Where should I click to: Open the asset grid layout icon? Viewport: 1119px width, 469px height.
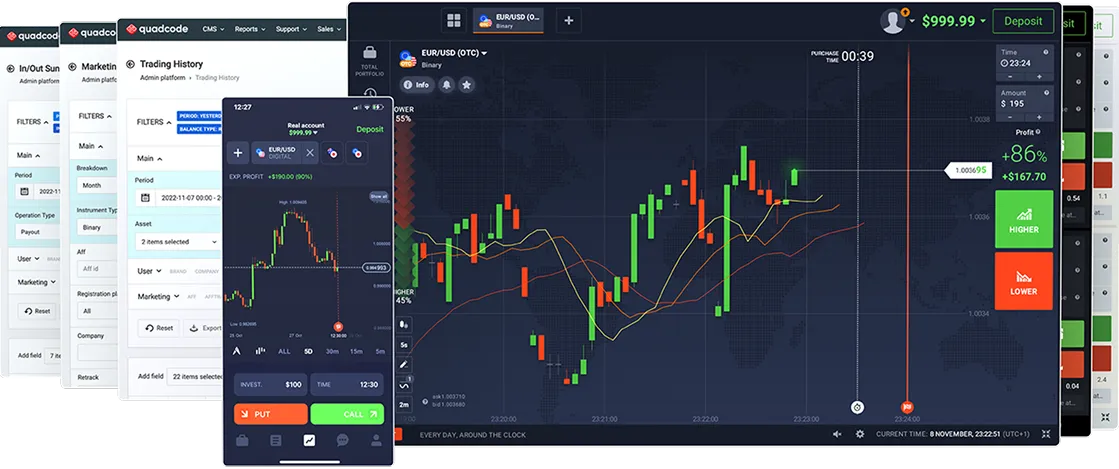(x=454, y=21)
